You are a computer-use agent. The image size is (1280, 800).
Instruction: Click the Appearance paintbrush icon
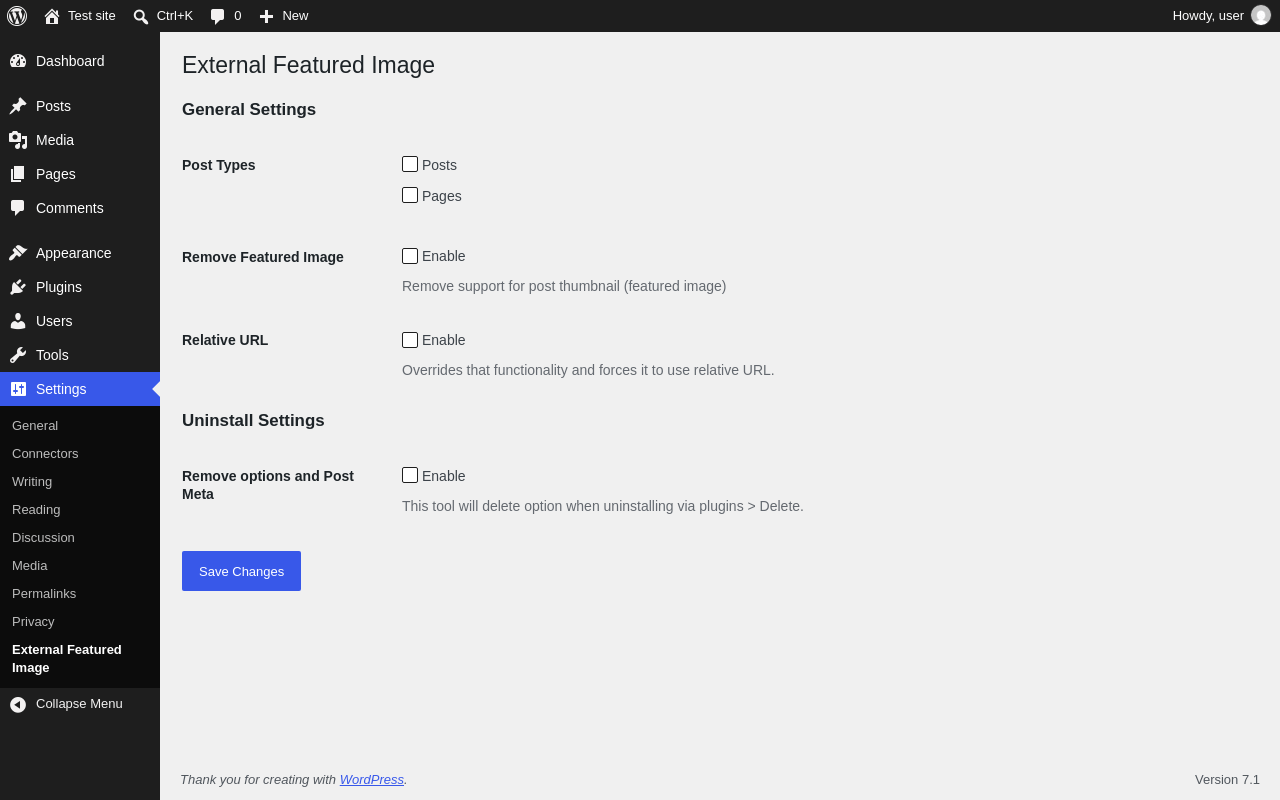(x=18, y=253)
